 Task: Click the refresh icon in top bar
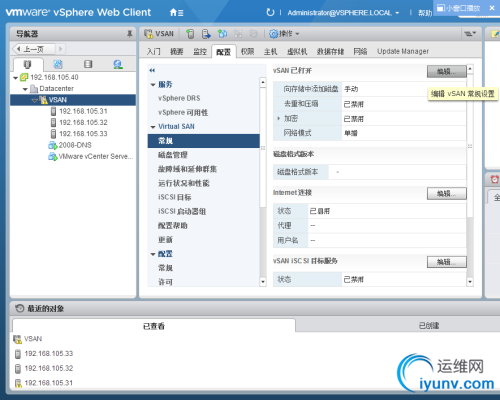point(270,12)
